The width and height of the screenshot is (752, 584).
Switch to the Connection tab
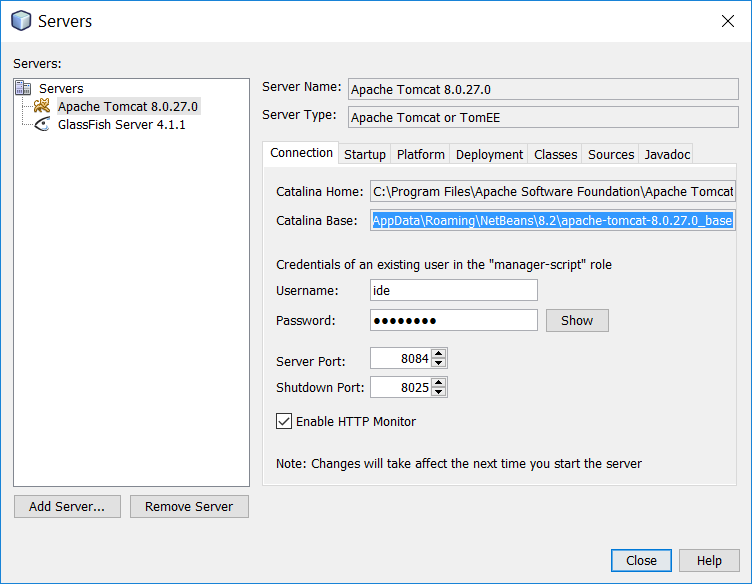point(301,153)
